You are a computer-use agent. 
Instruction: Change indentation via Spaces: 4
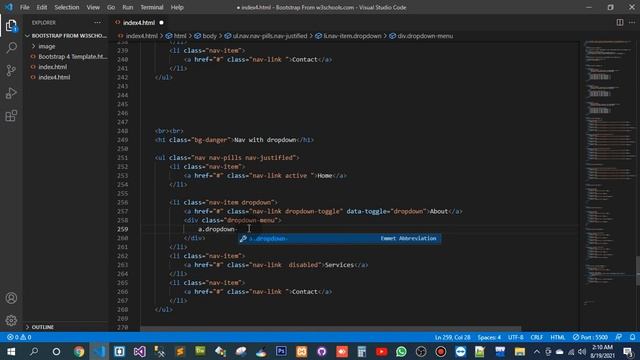(x=489, y=337)
